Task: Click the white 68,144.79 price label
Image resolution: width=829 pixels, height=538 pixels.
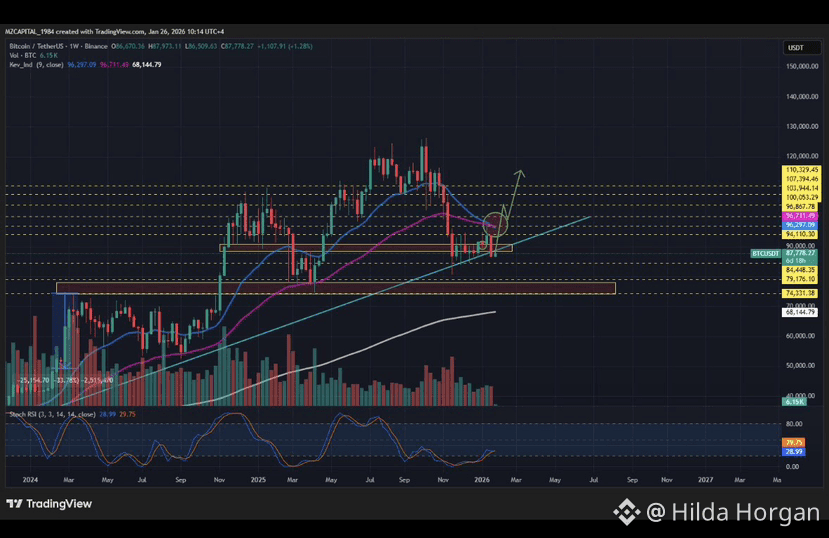Action: click(800, 312)
